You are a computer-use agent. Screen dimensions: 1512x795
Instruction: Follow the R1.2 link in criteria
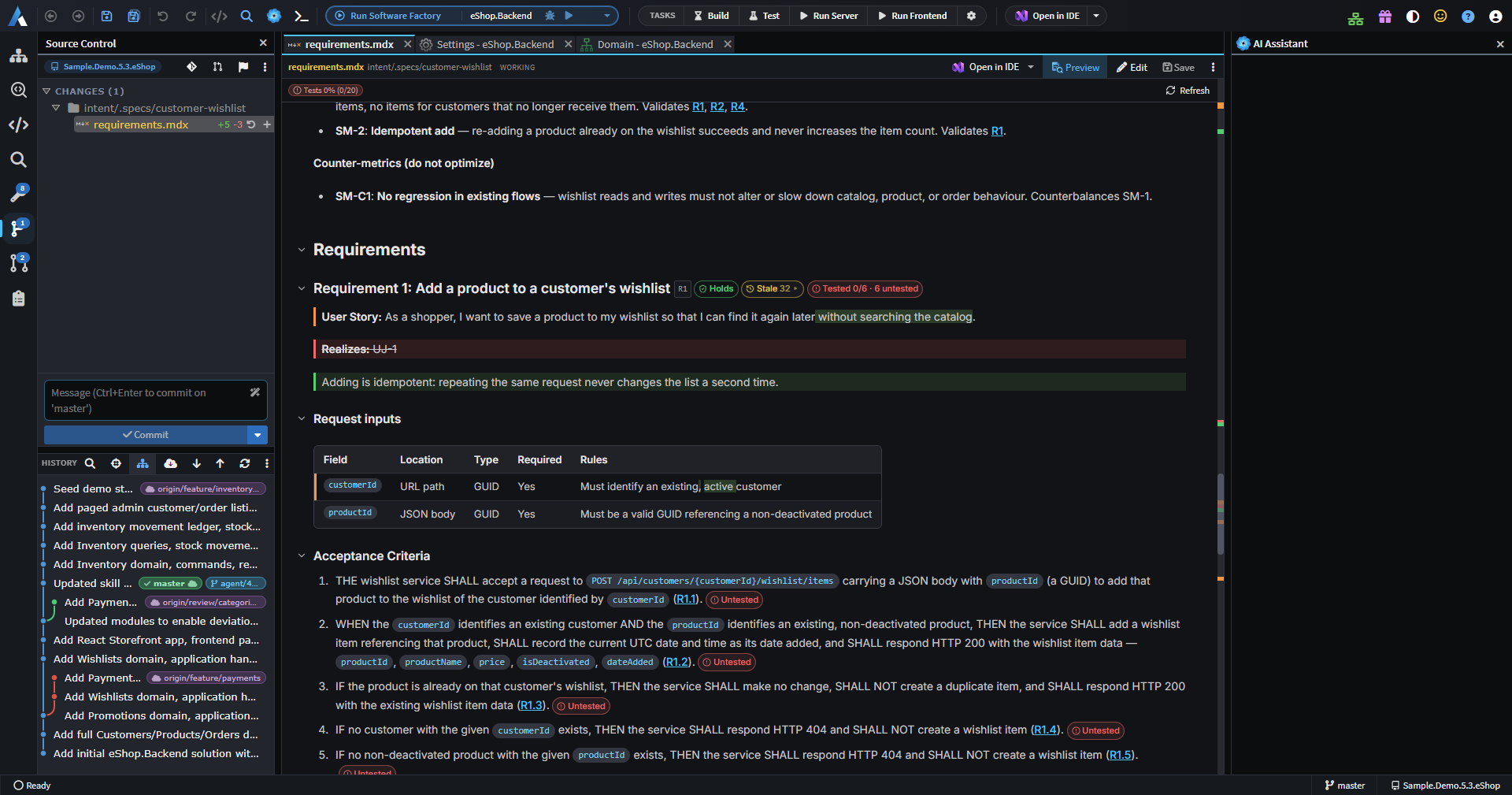pos(676,663)
